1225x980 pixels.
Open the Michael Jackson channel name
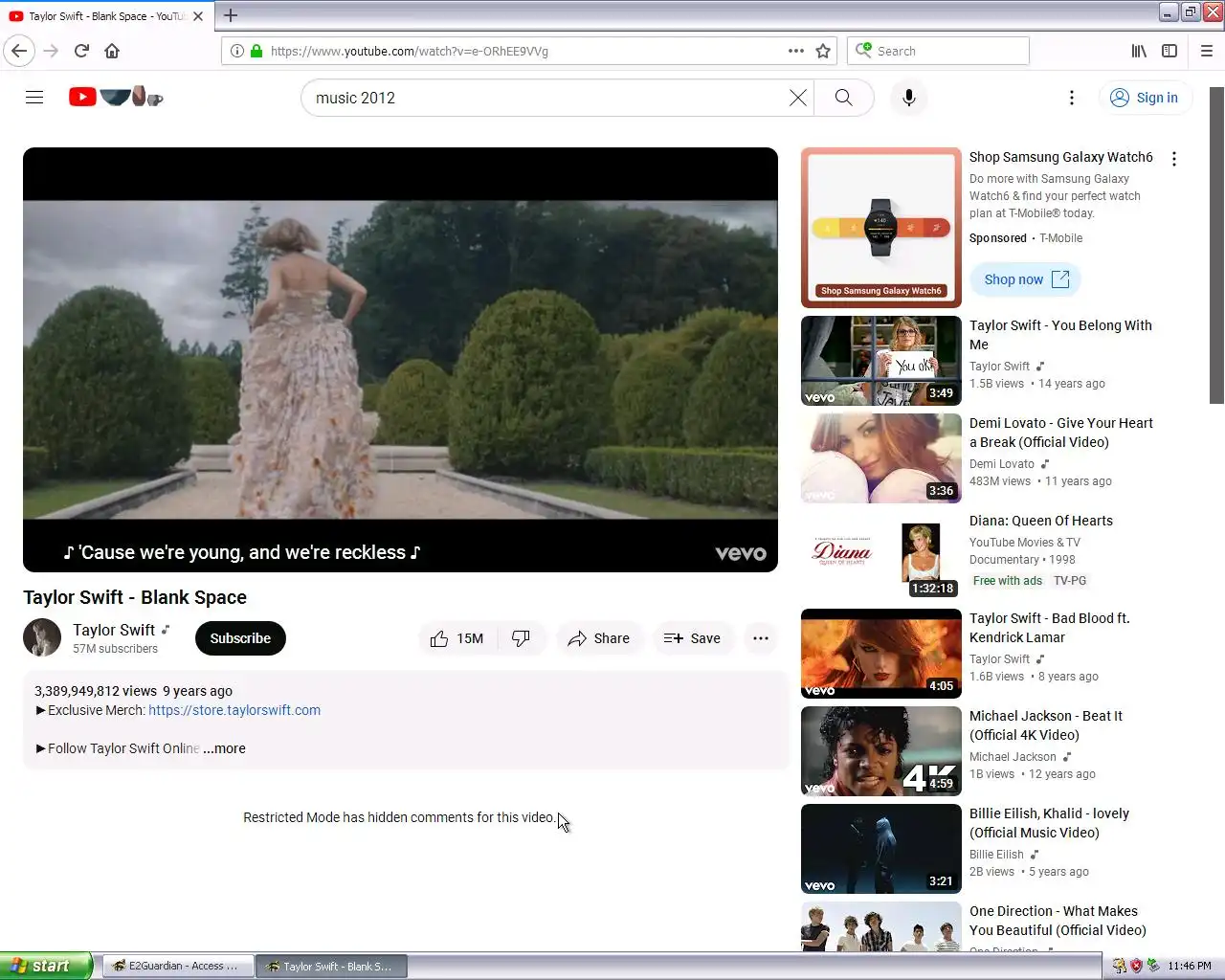pos(1013,757)
